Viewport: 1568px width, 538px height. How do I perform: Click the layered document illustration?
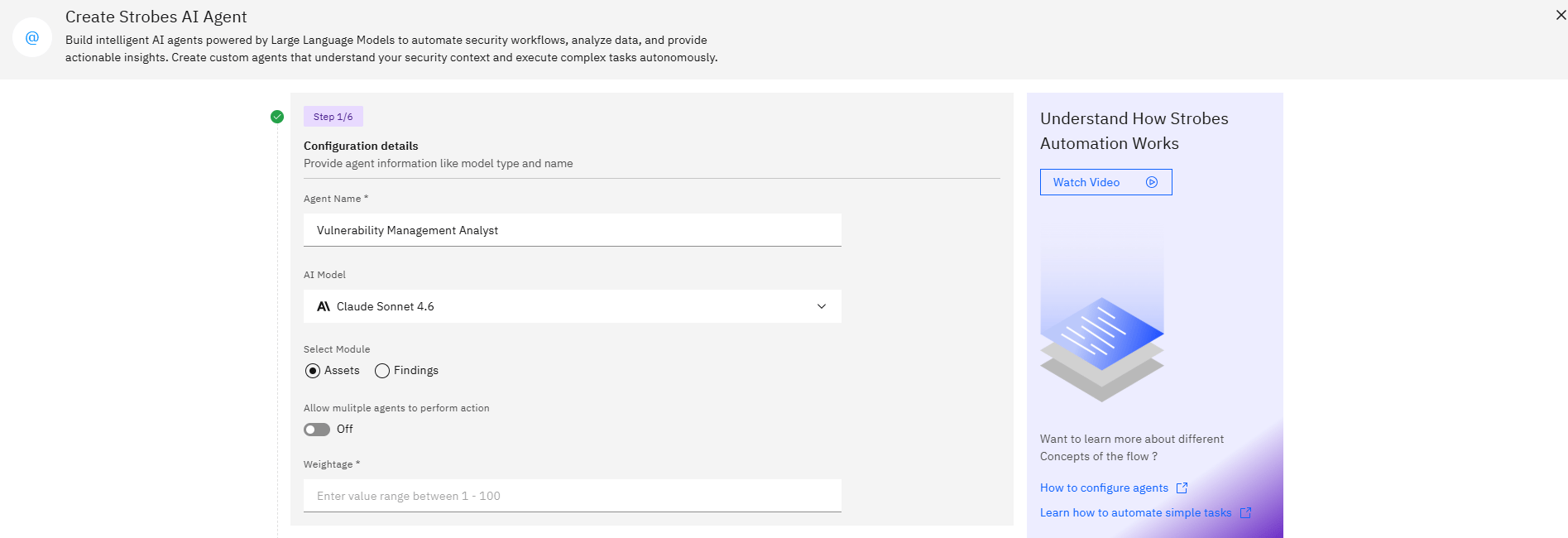1102,349
